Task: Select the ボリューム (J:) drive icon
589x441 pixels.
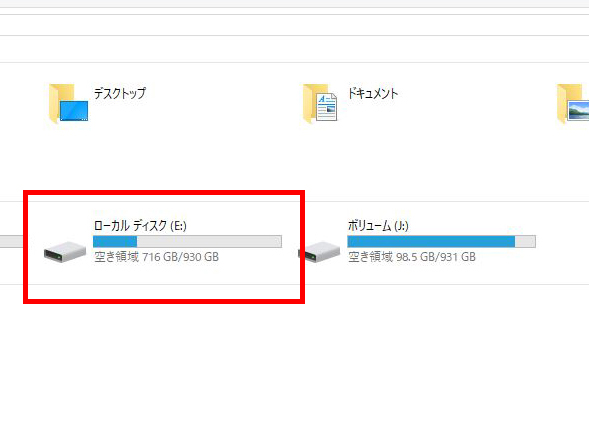Action: click(x=319, y=252)
